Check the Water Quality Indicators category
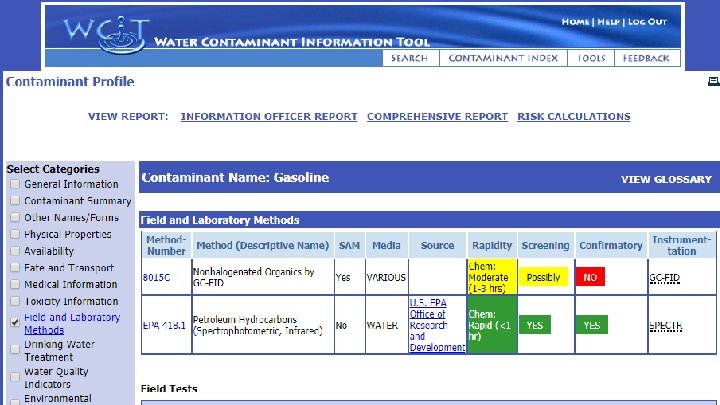The width and height of the screenshot is (720, 405). click(15, 377)
